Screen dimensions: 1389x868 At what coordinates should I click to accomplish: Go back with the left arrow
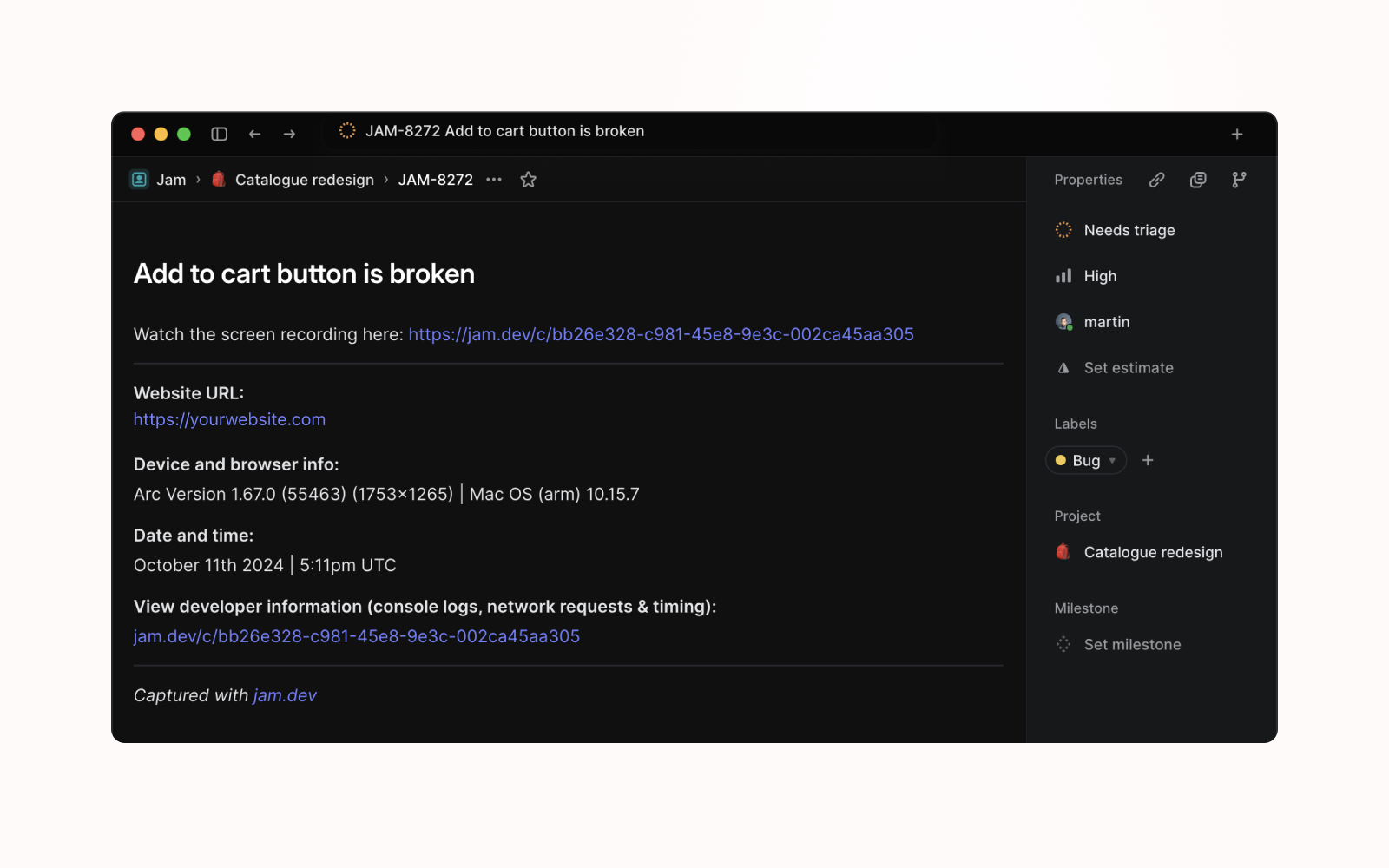point(254,134)
